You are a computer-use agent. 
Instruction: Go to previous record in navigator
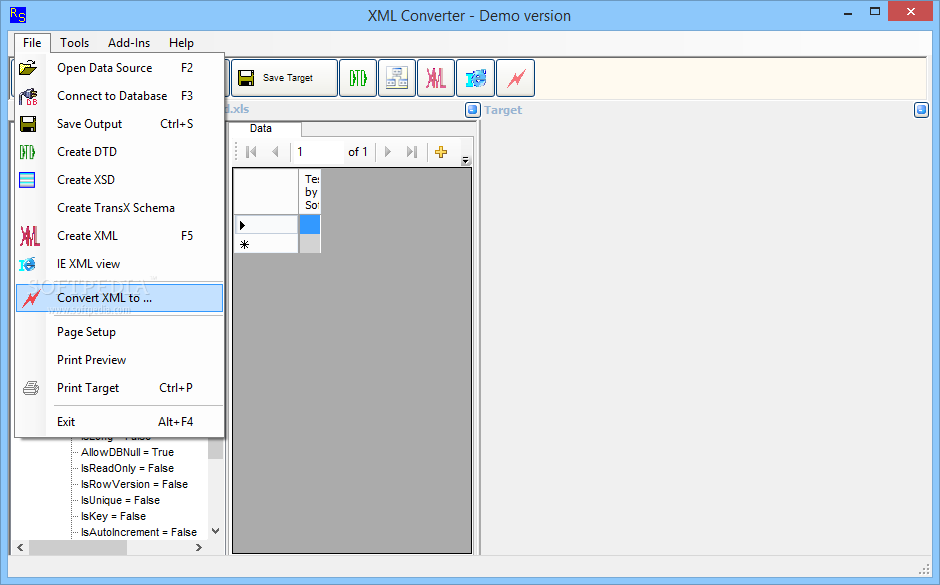pos(275,152)
